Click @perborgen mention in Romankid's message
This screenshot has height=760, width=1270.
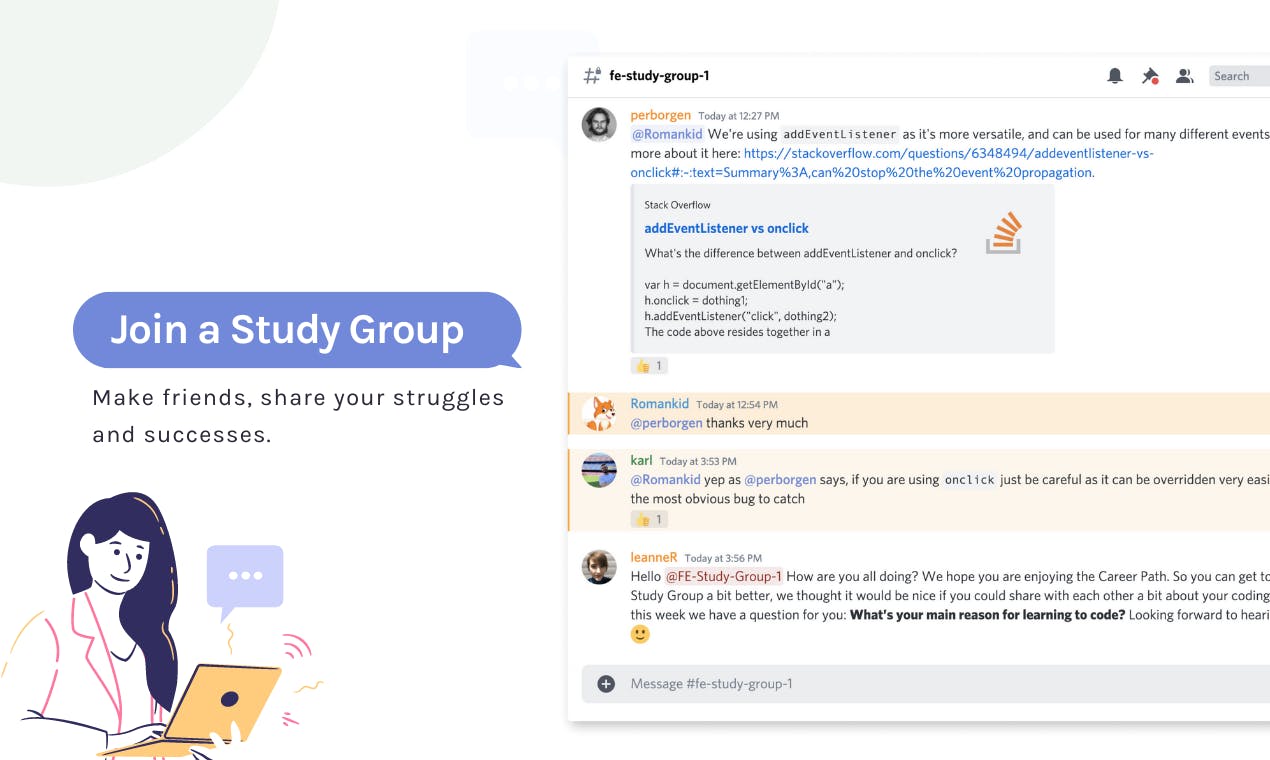[667, 423]
